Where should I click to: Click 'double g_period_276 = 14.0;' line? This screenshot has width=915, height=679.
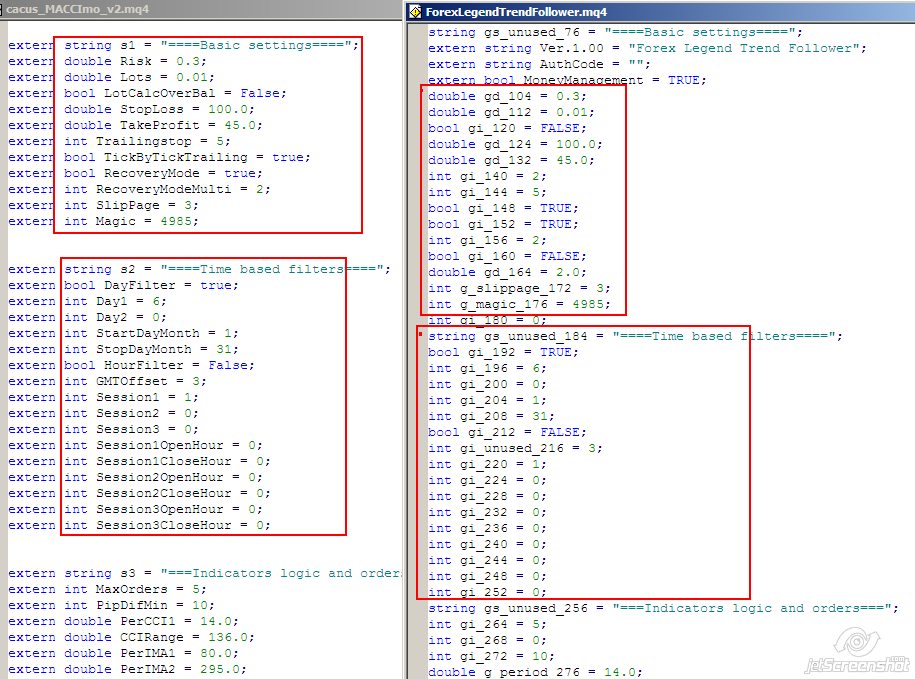[535, 672]
